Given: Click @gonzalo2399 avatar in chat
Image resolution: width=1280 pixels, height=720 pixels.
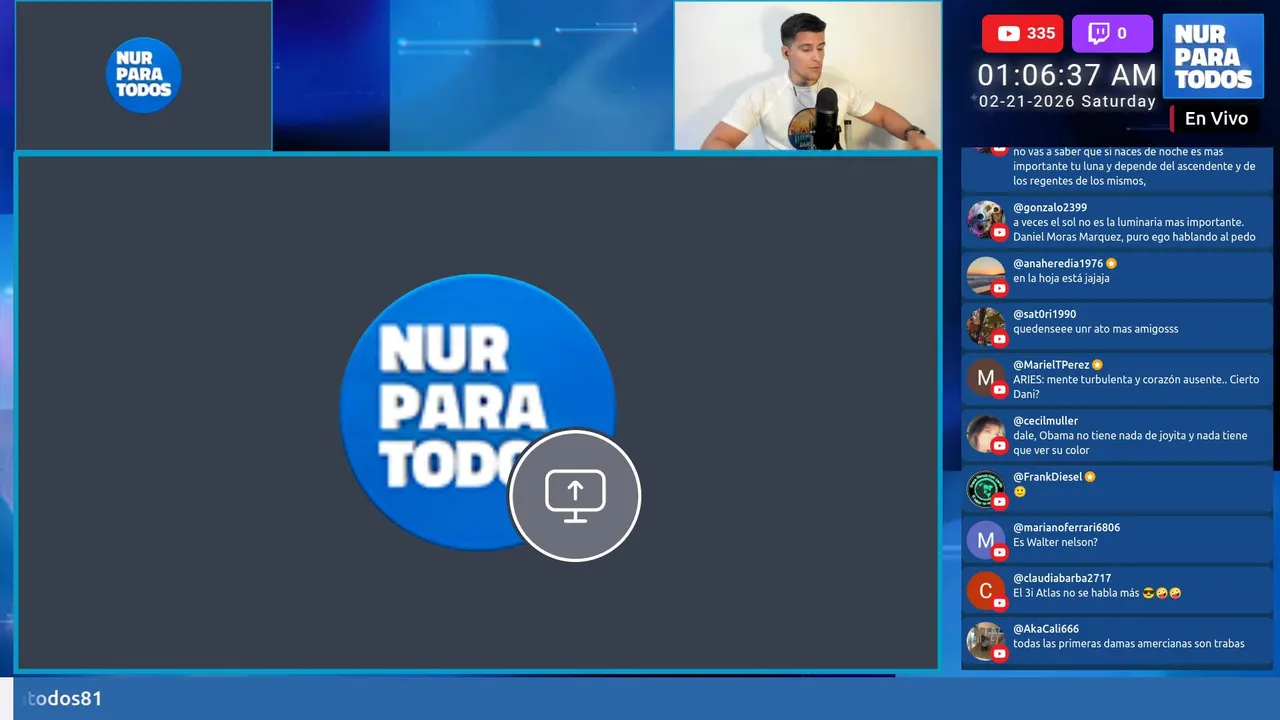Looking at the screenshot, I should coord(986,220).
